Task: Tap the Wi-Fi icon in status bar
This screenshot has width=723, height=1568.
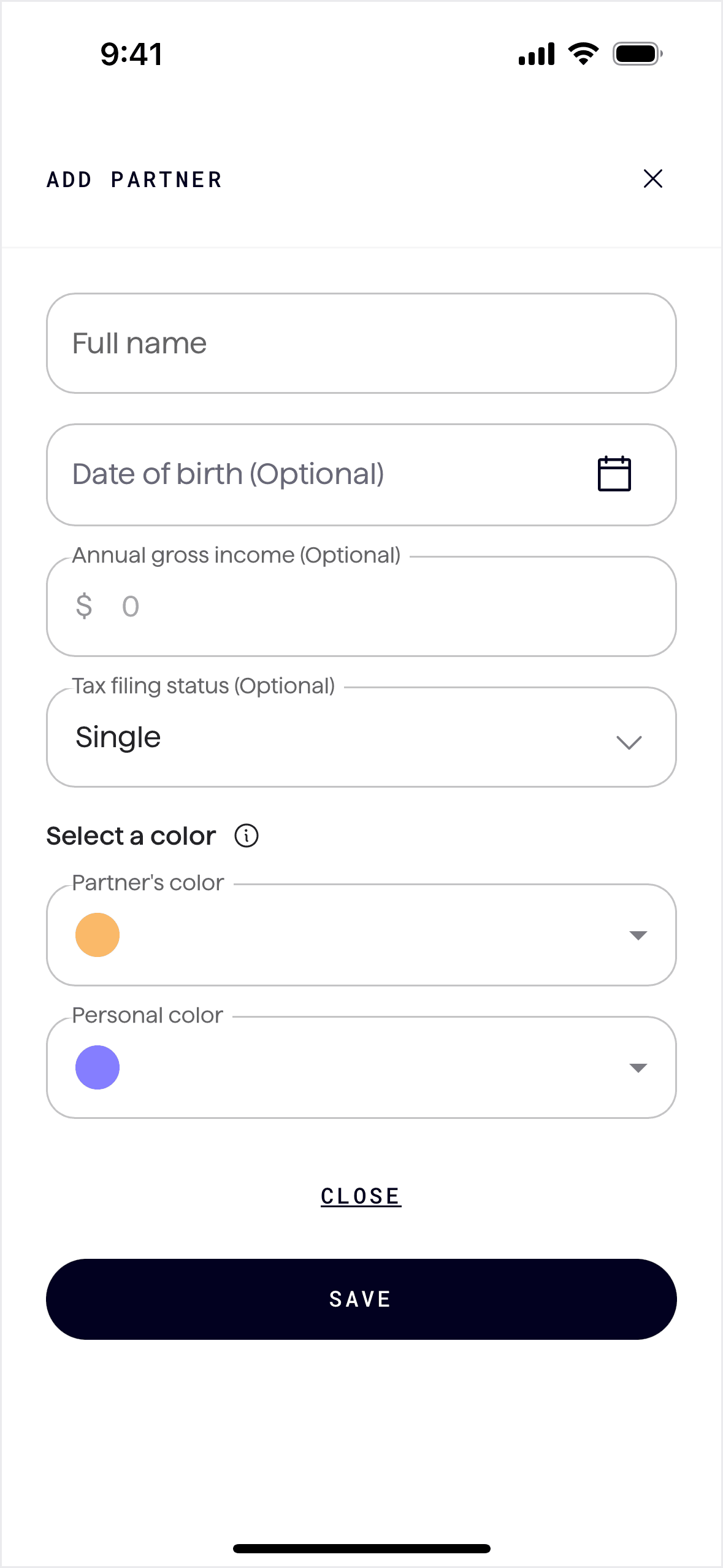Action: 583,54
